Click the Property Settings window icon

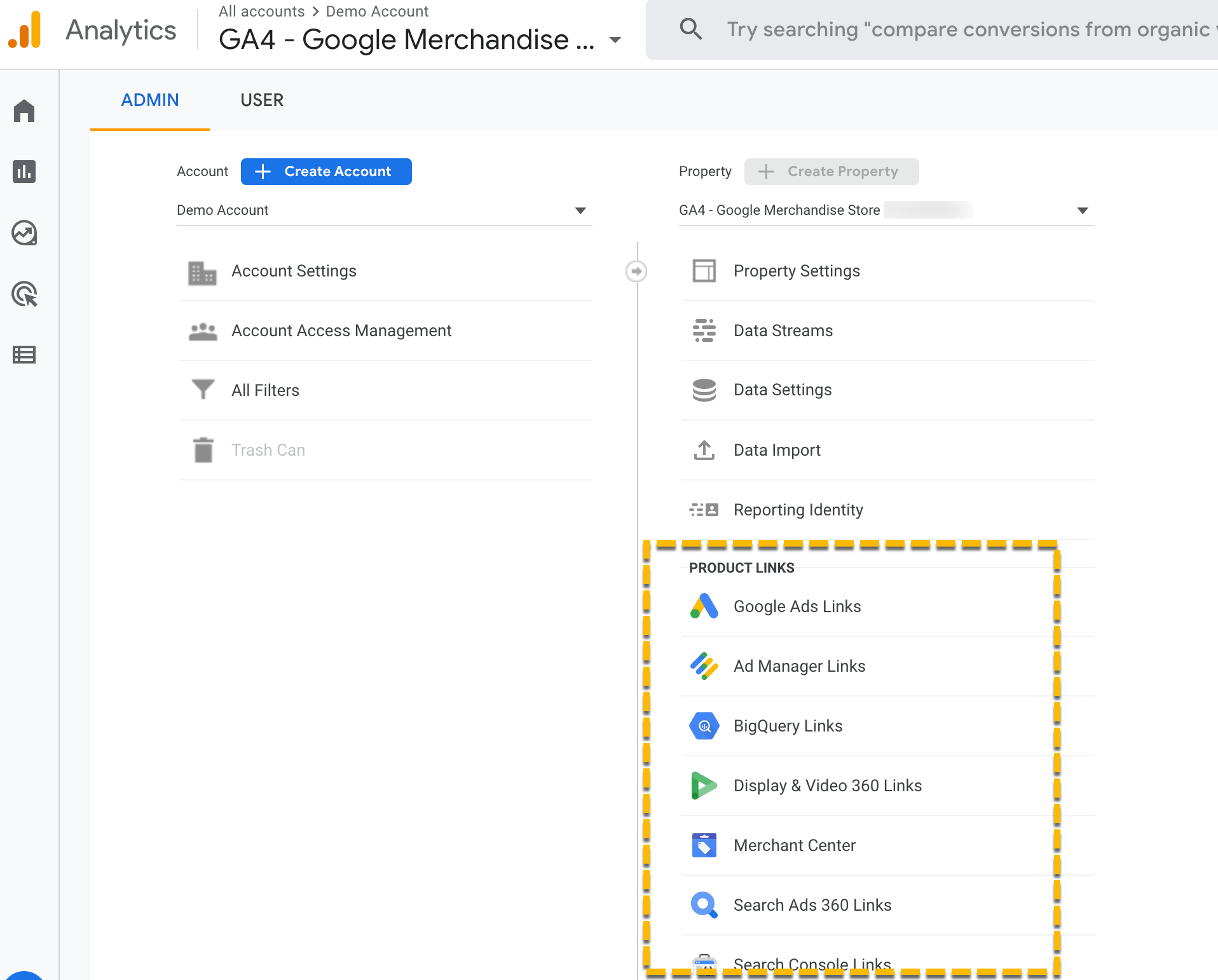(704, 271)
